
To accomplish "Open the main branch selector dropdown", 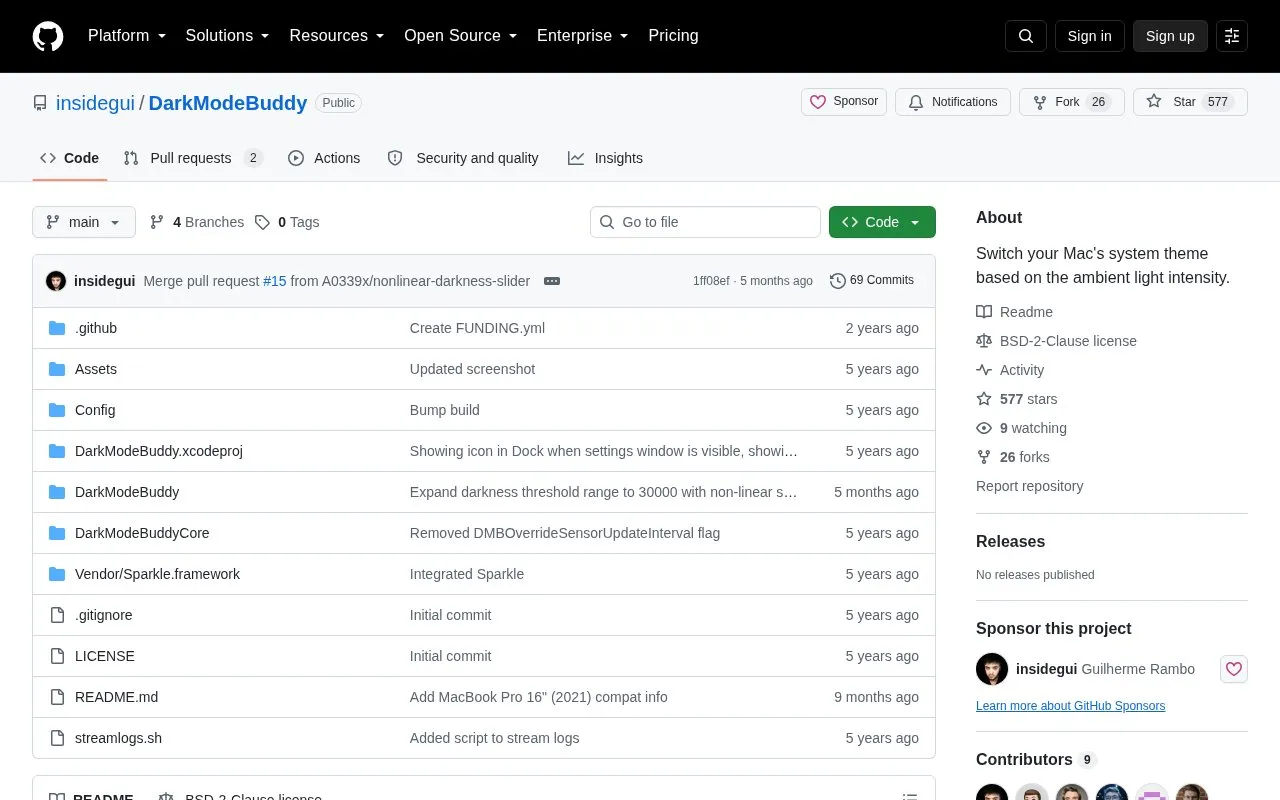I will click(84, 222).
